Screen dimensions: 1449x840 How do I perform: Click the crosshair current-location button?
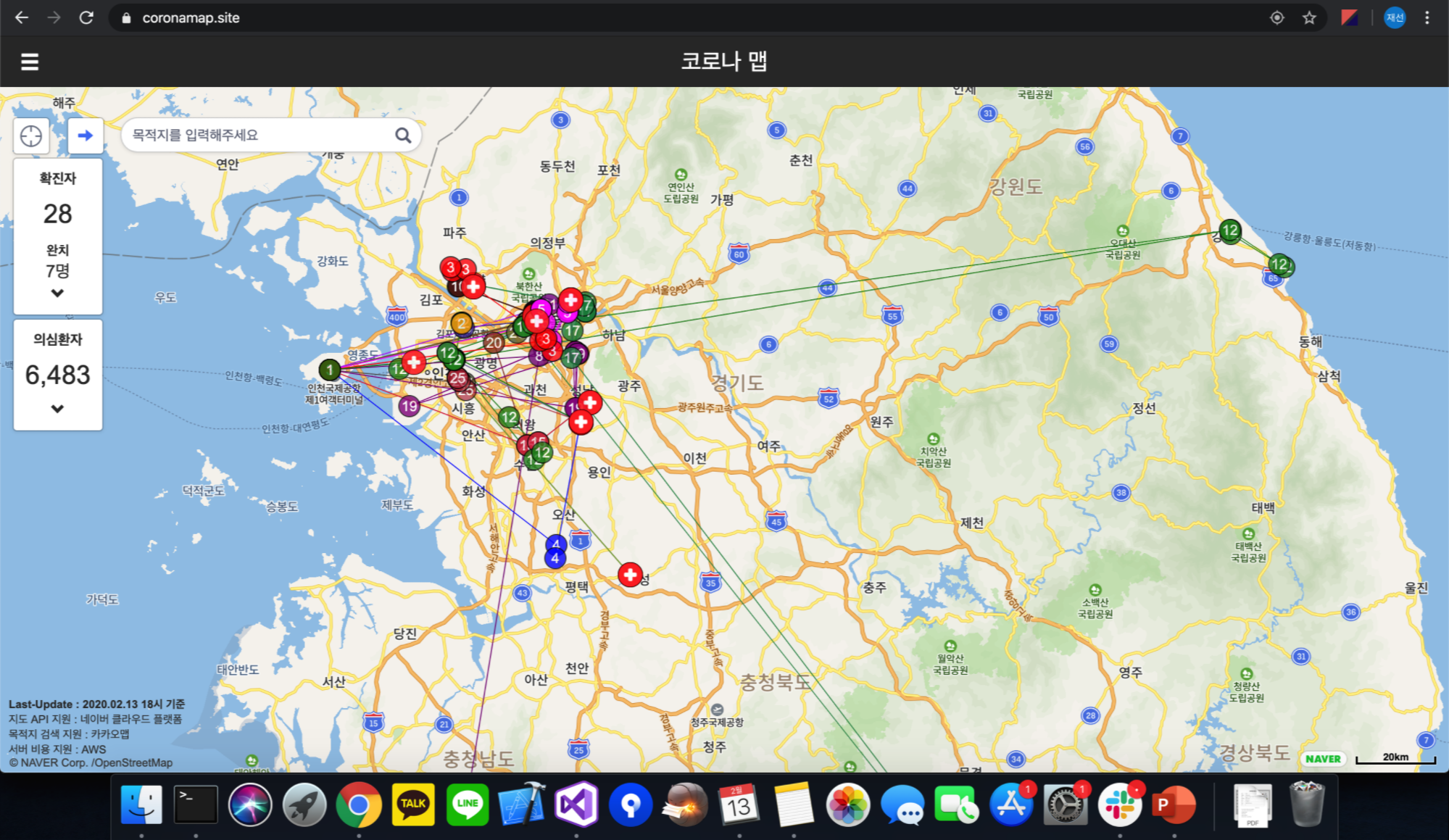31,136
